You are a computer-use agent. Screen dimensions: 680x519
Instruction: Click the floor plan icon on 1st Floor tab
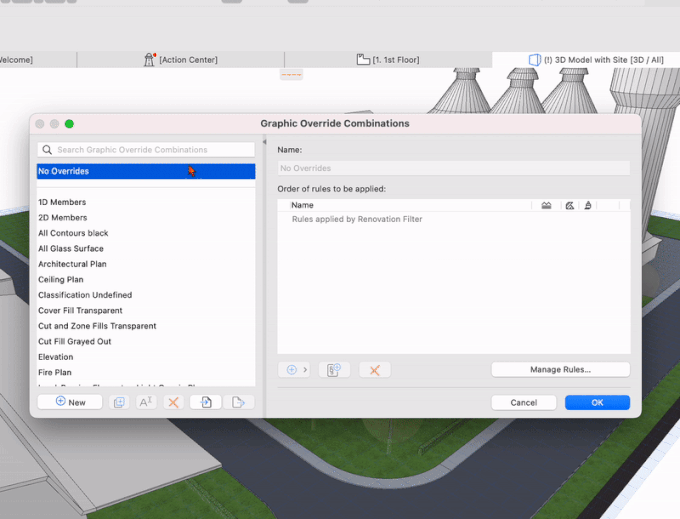pos(363,59)
